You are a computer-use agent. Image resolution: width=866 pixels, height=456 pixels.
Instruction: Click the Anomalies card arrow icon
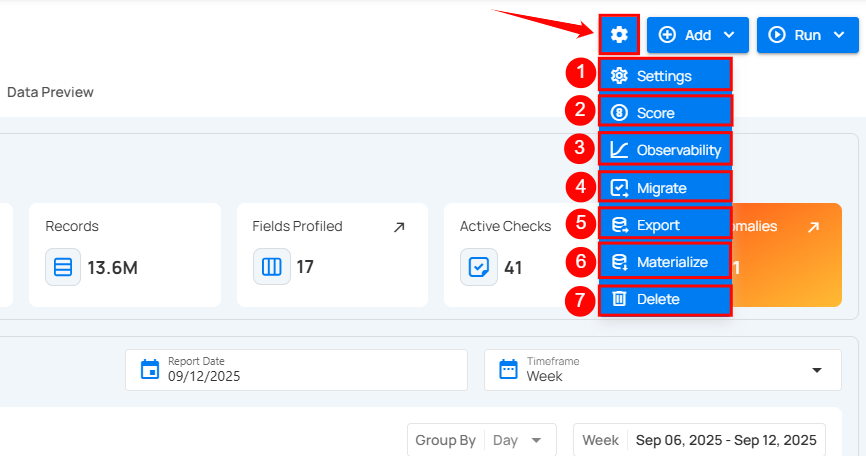tap(813, 227)
